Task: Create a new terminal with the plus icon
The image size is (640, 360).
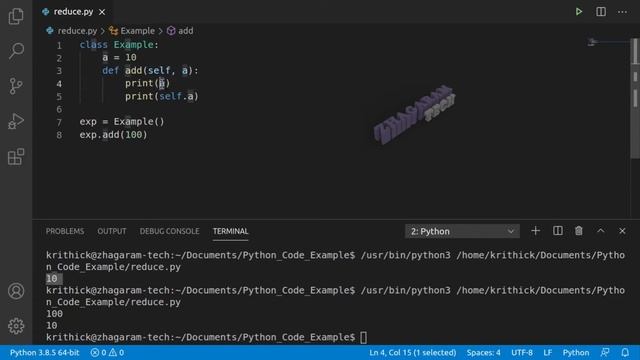Action: point(536,231)
